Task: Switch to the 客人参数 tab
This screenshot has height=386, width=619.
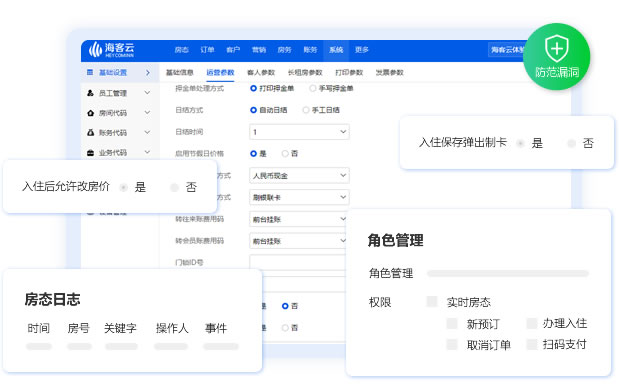Action: click(x=261, y=73)
